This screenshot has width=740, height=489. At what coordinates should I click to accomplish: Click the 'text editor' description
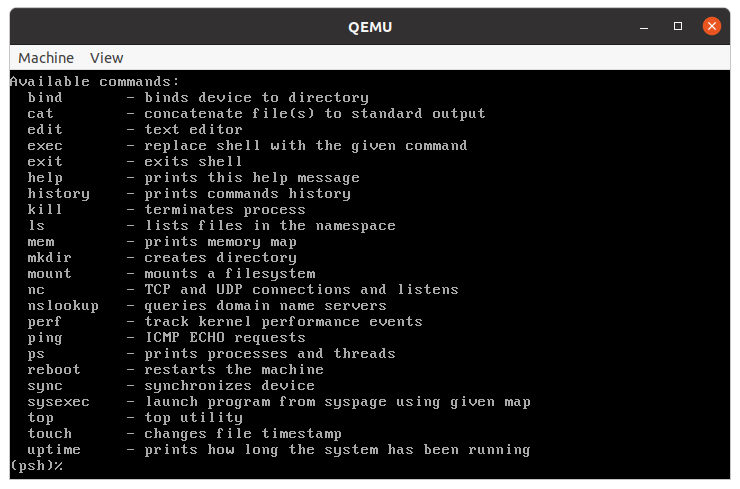point(193,129)
